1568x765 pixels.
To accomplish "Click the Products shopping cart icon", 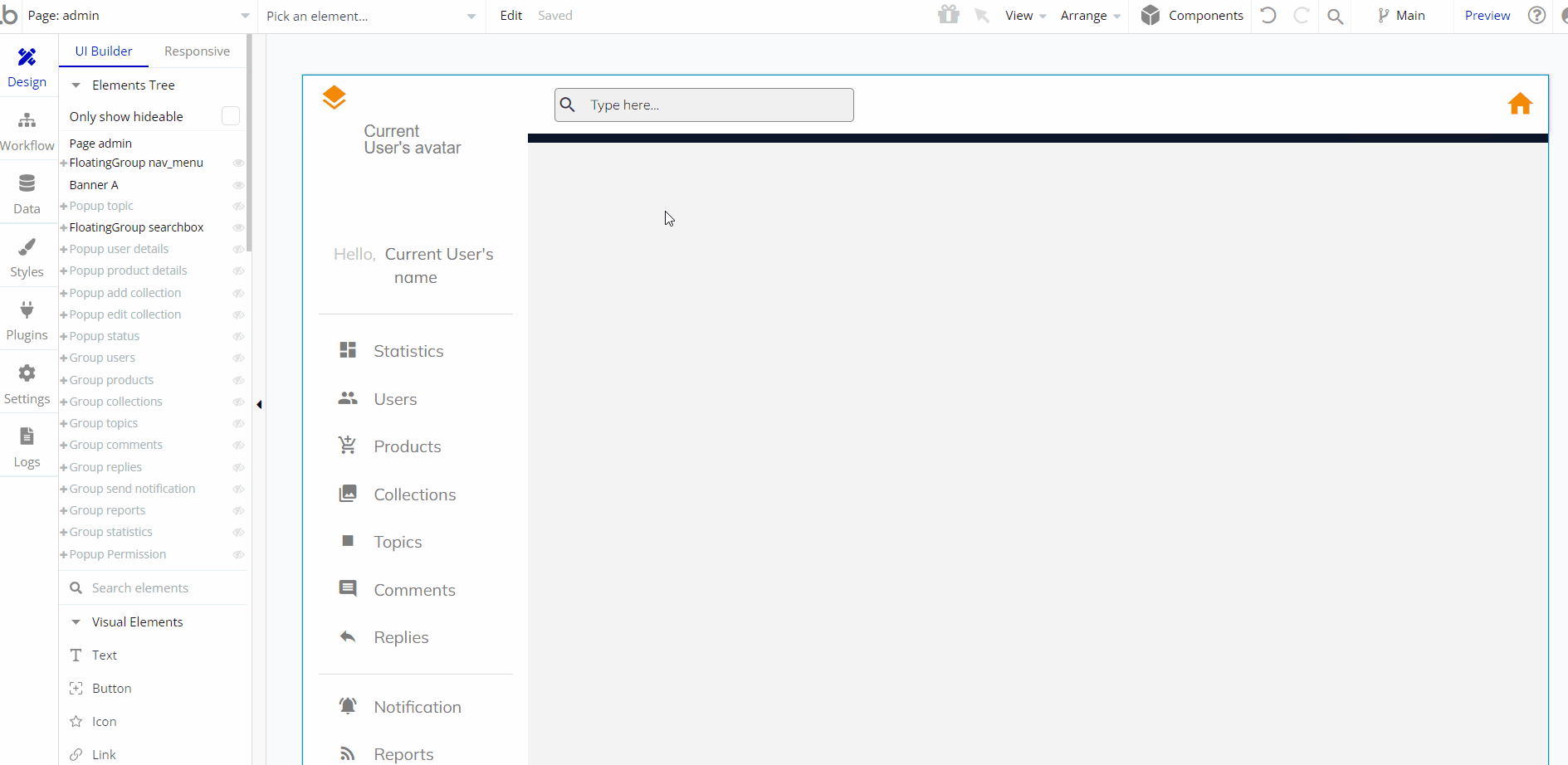I will point(348,446).
